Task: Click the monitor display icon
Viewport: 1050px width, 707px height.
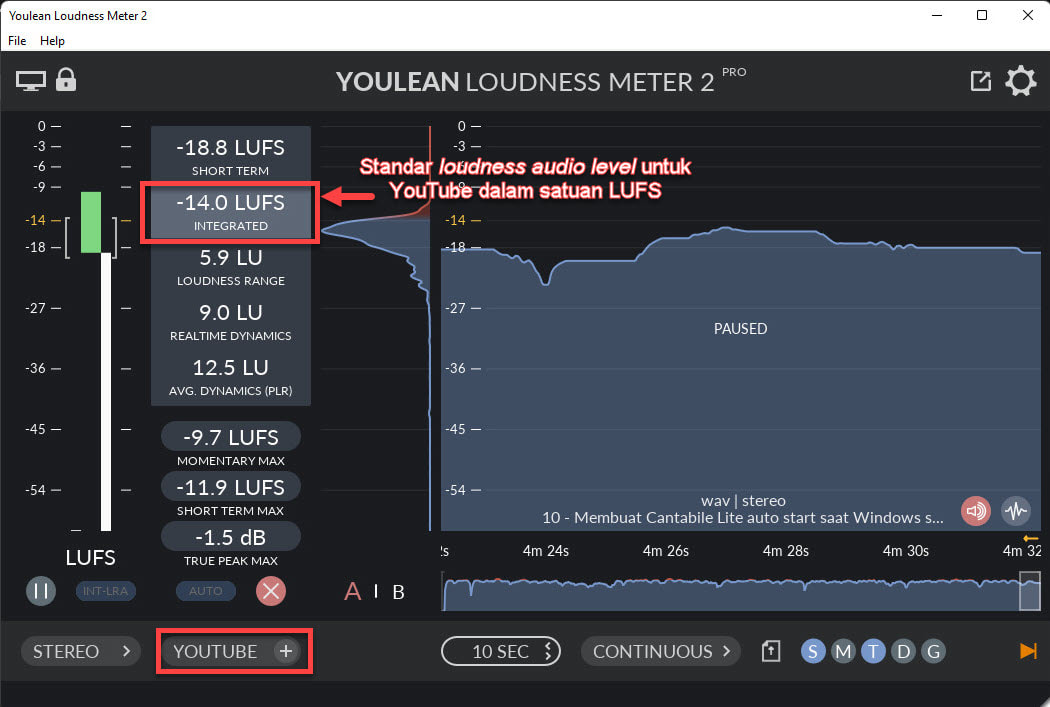Action: 31,81
